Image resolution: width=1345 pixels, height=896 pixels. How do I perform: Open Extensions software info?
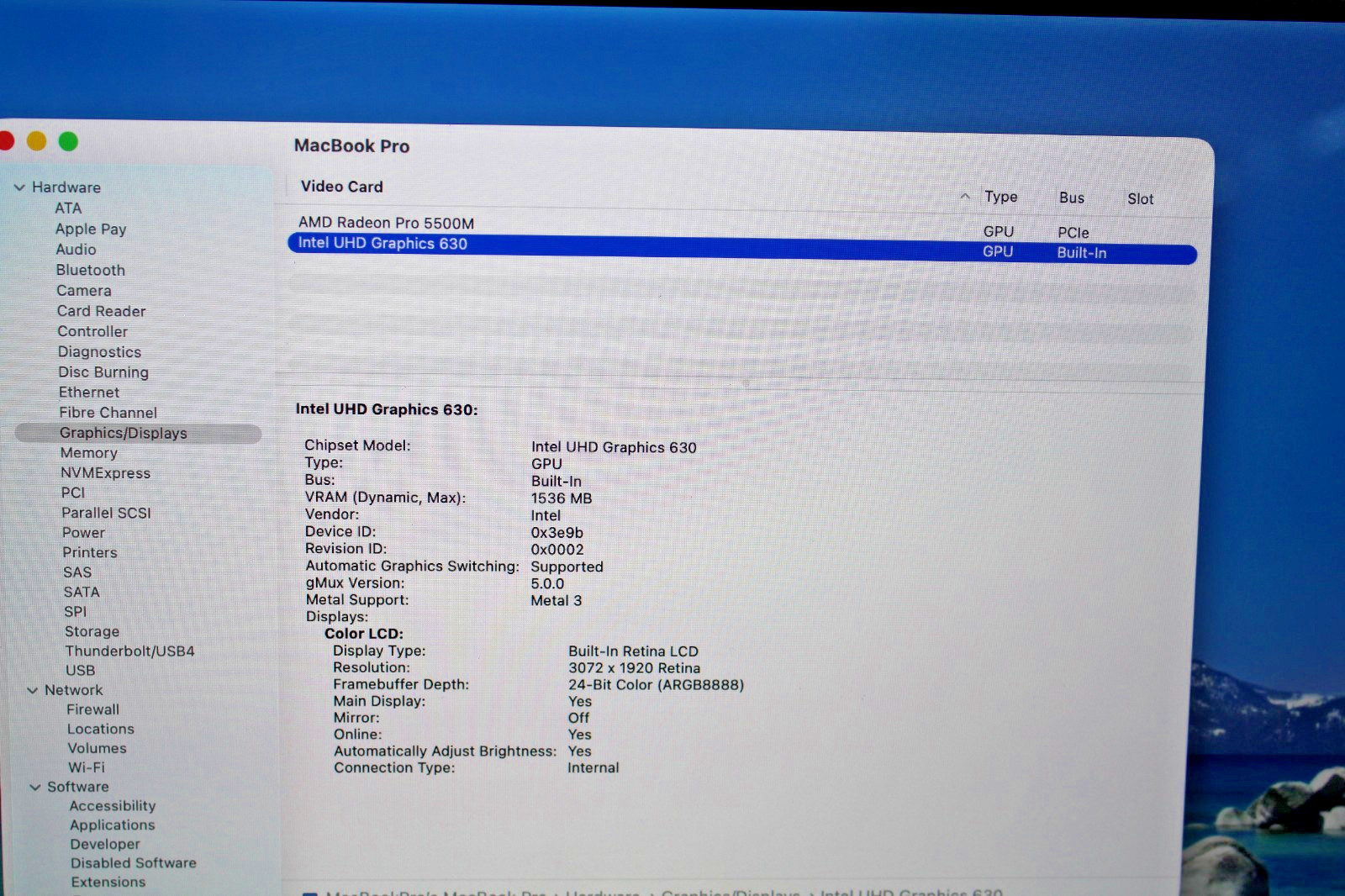(108, 883)
